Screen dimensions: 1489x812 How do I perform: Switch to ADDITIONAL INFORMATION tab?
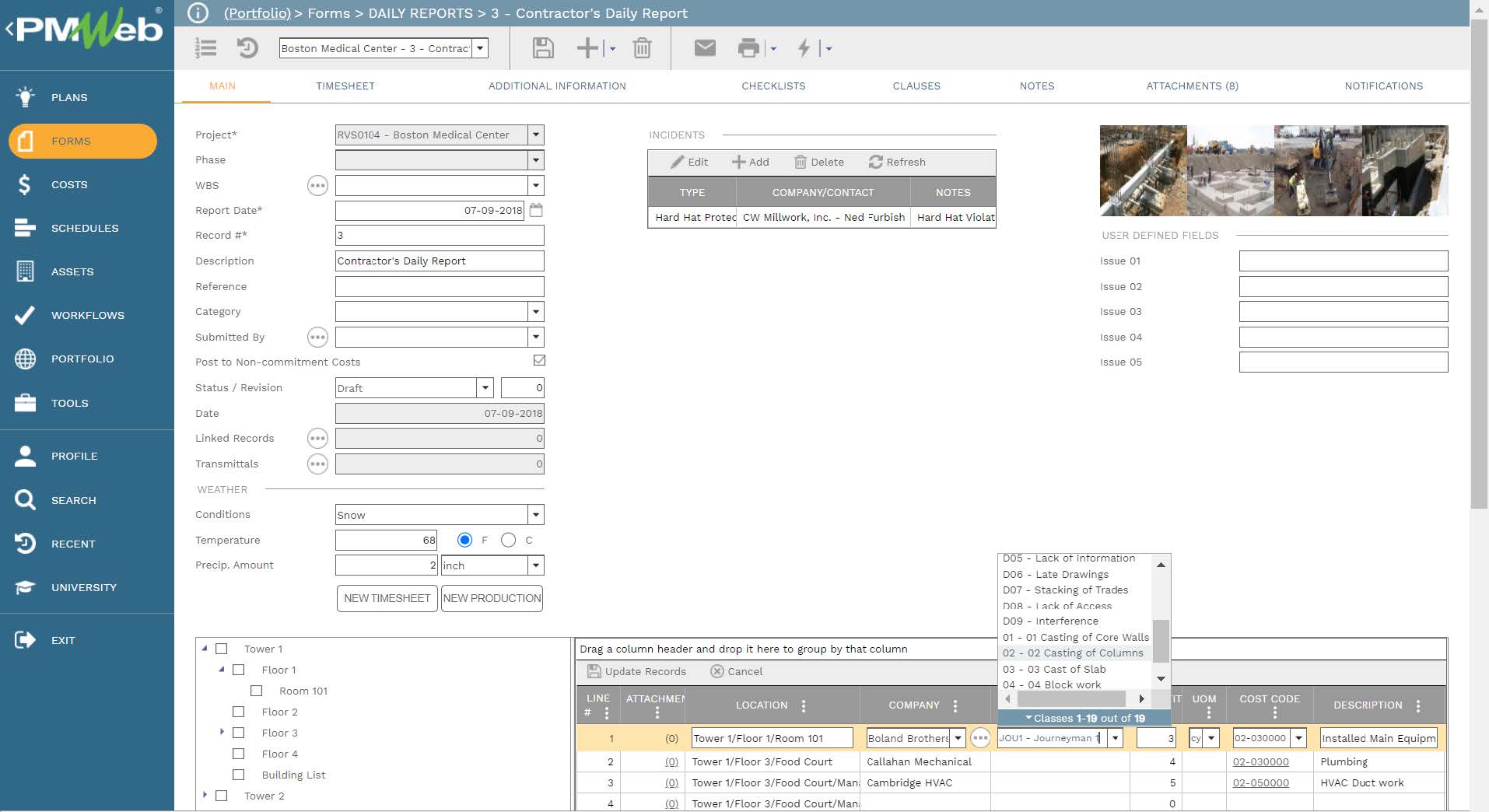557,86
